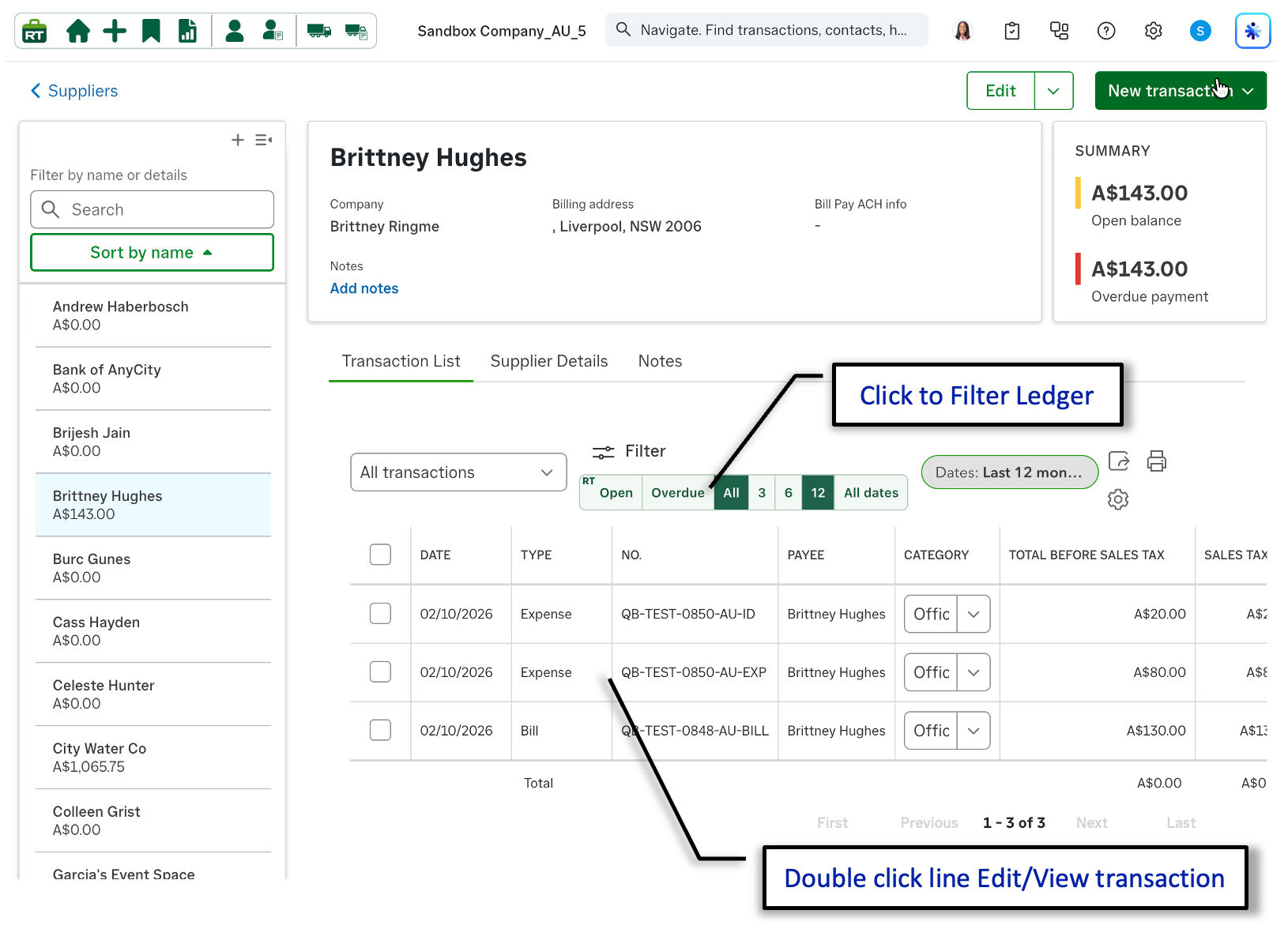Open the New transaction dropdown

(x=1181, y=91)
